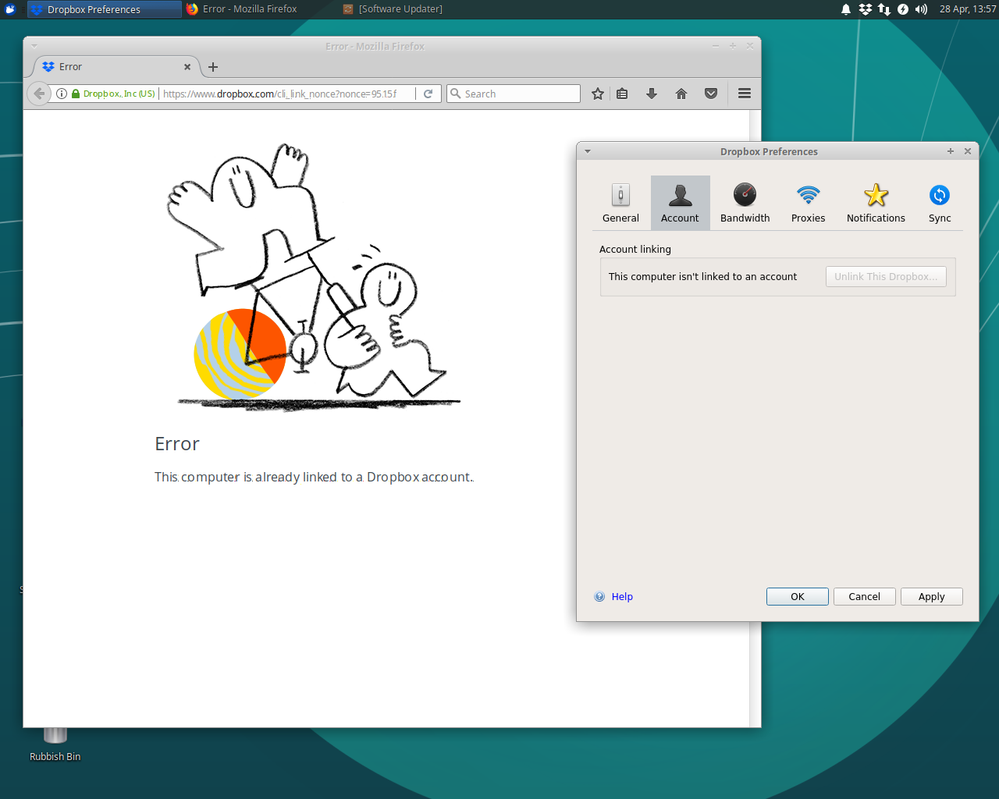Open Dropbox Preferences window menu arrow

click(588, 152)
